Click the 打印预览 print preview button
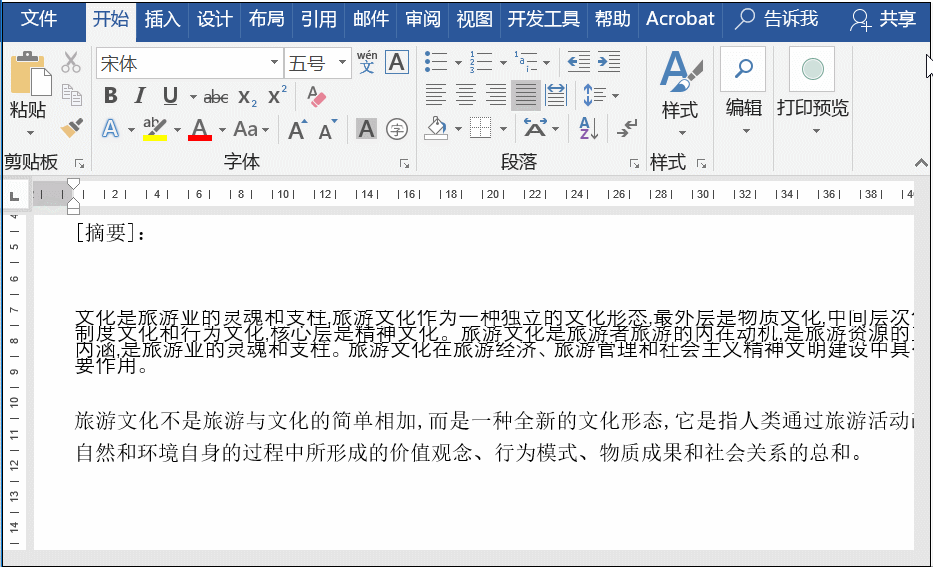933x567 pixels. click(x=813, y=90)
